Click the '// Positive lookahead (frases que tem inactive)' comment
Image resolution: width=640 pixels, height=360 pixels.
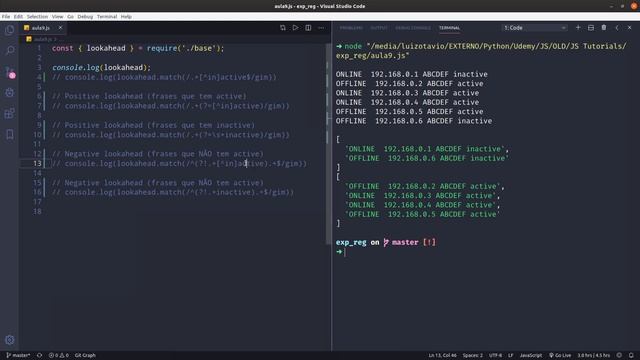153,125
